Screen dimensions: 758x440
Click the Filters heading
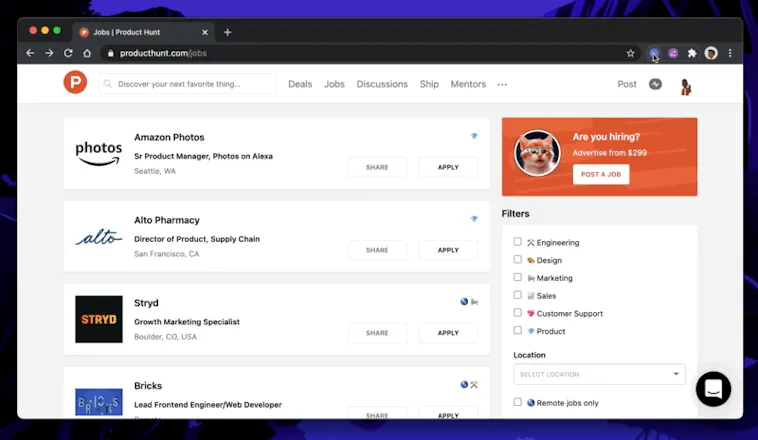click(515, 214)
